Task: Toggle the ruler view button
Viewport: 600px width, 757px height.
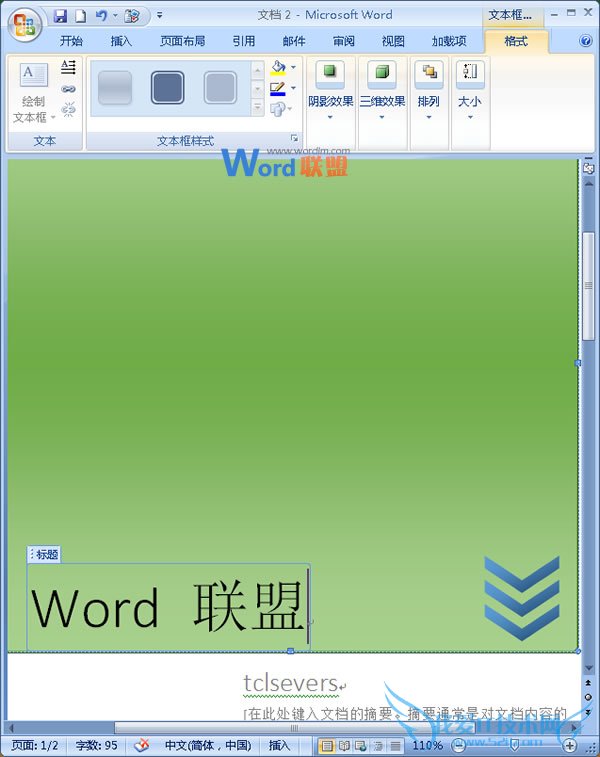Action: click(588, 169)
